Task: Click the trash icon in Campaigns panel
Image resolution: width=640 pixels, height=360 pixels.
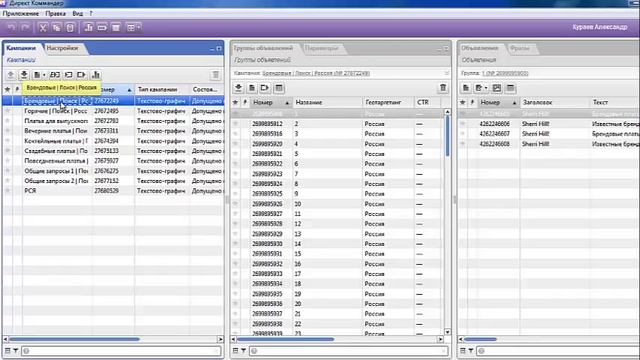Action: pos(216,75)
